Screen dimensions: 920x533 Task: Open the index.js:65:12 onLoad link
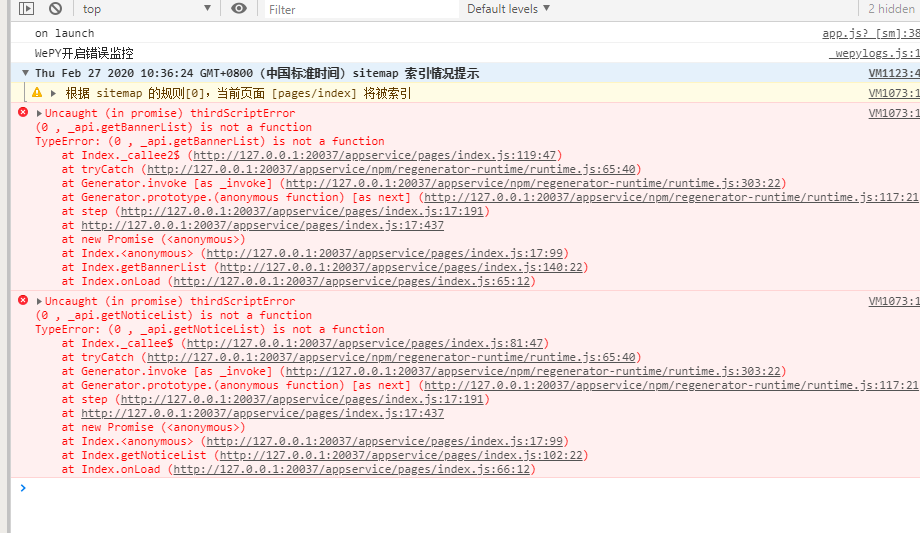(351, 282)
